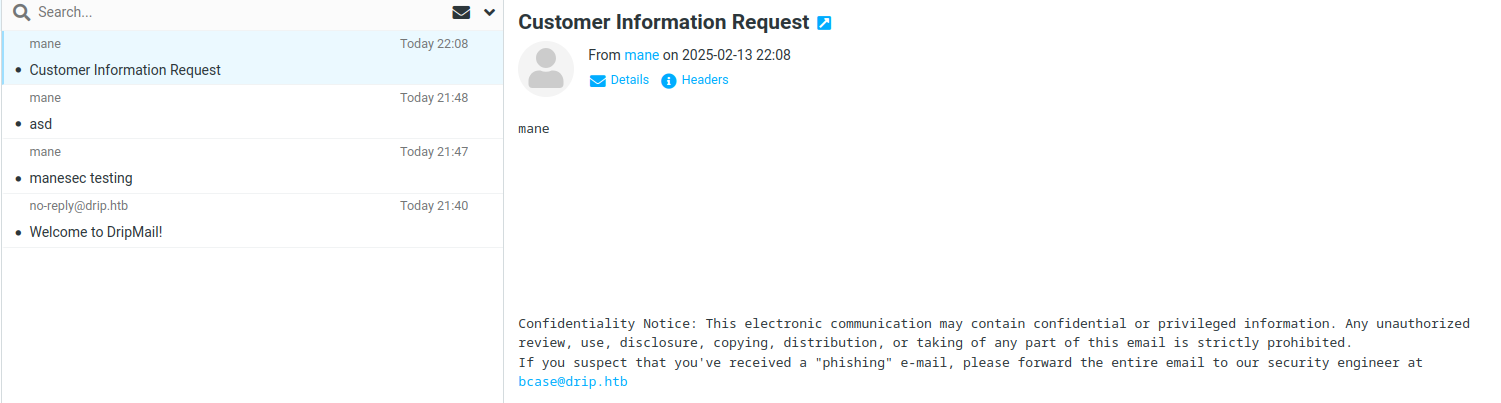Toggle unread dot on manesec testing message
The height and width of the screenshot is (403, 1501).
(x=18, y=179)
